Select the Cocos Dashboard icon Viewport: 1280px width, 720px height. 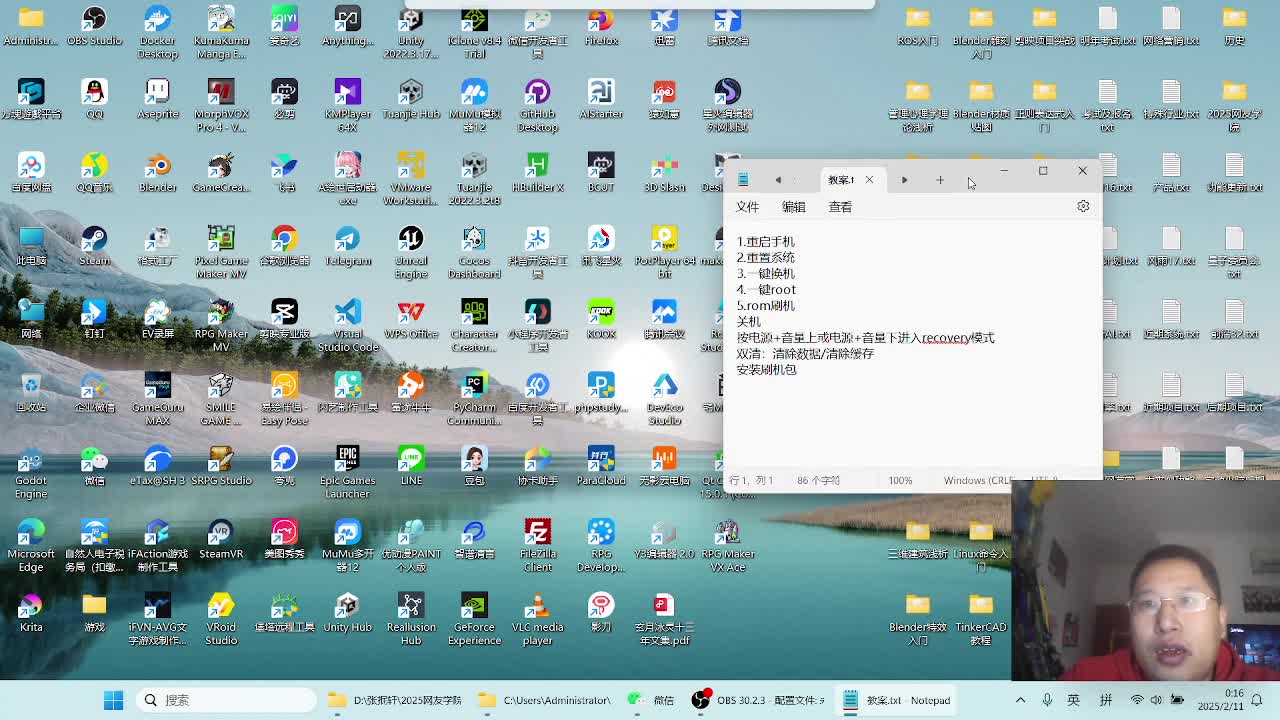(474, 252)
